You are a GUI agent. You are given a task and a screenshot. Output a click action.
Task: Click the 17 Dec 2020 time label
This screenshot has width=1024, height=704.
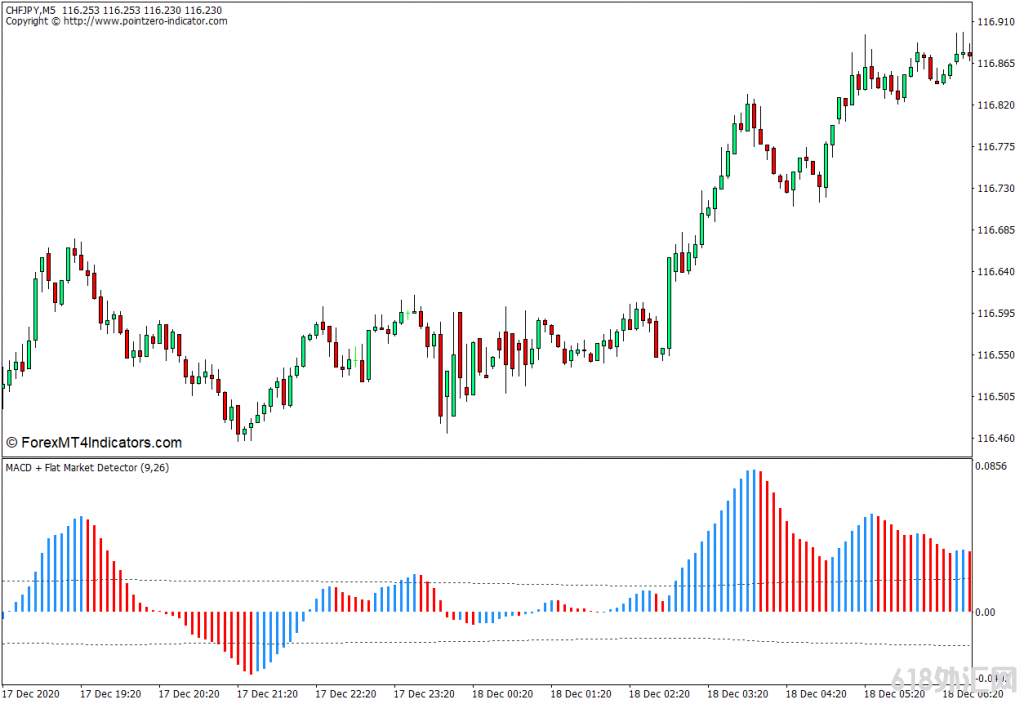[30, 693]
